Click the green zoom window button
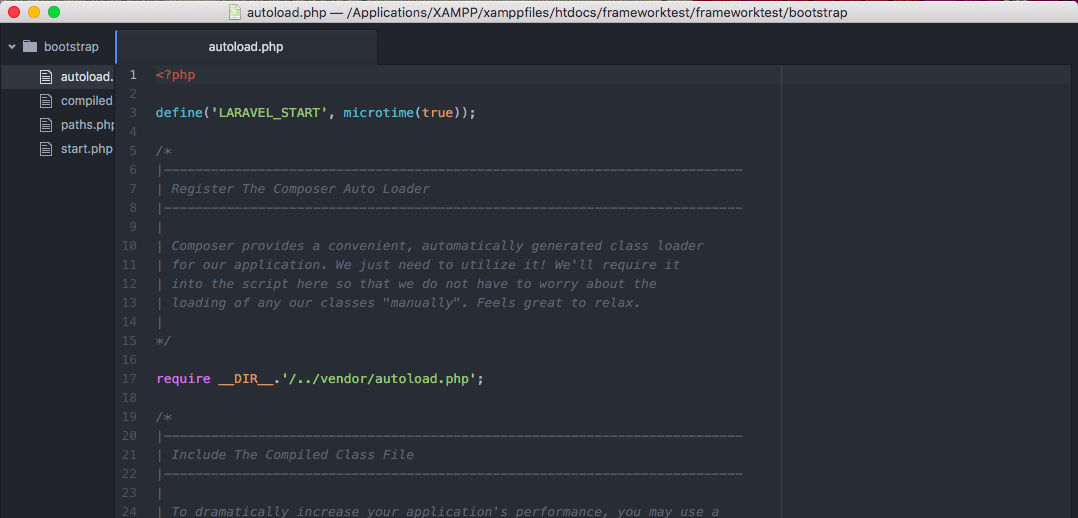Screen dimensions: 1078x518 click(54, 12)
